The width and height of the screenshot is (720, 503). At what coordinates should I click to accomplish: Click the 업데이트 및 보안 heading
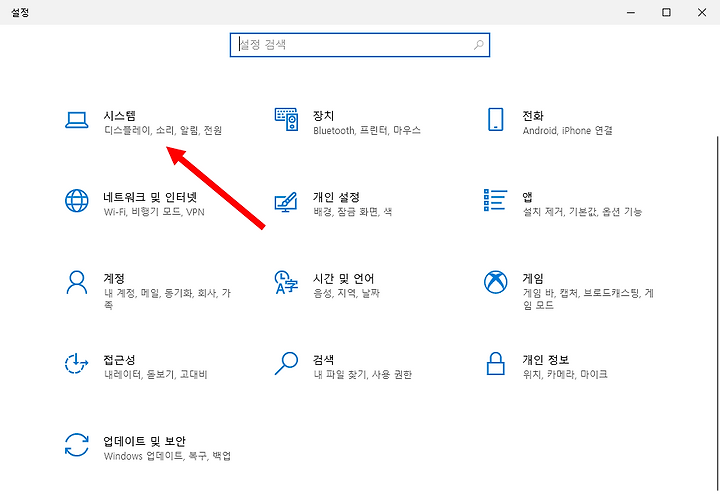point(144,441)
